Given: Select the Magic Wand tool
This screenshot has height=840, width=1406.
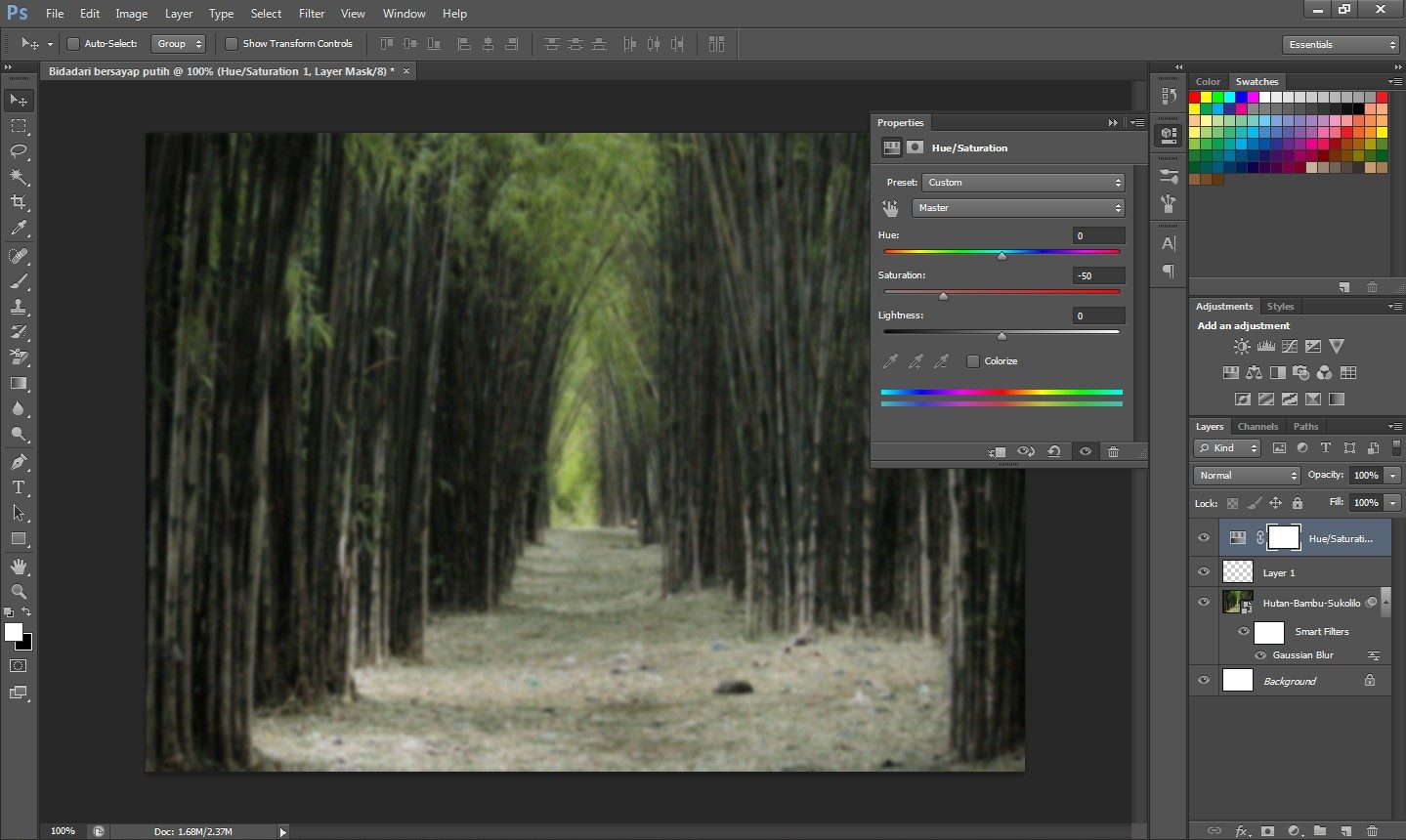Looking at the screenshot, I should tap(19, 177).
